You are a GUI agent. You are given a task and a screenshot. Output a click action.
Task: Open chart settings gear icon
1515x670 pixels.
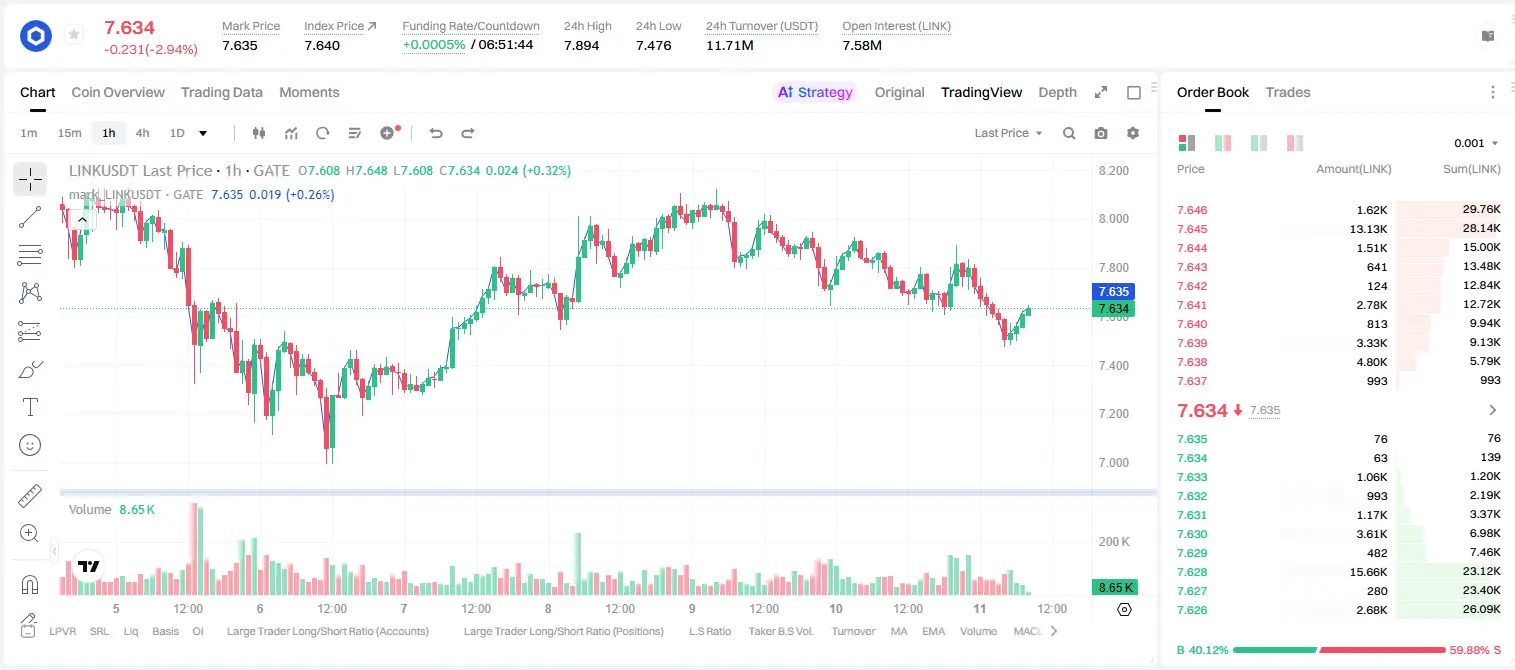[1133, 133]
